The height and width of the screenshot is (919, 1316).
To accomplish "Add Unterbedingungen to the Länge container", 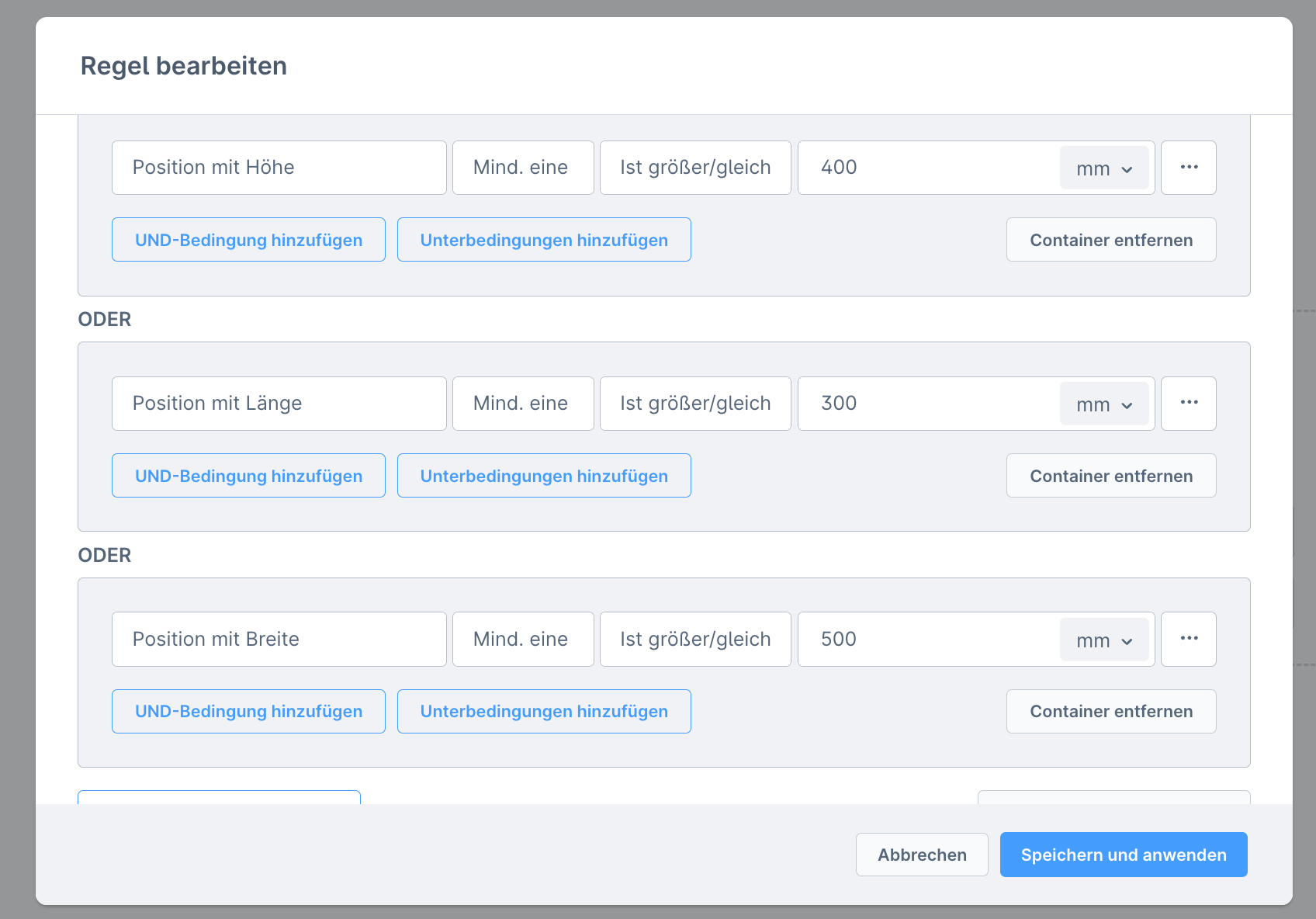I will click(543, 476).
